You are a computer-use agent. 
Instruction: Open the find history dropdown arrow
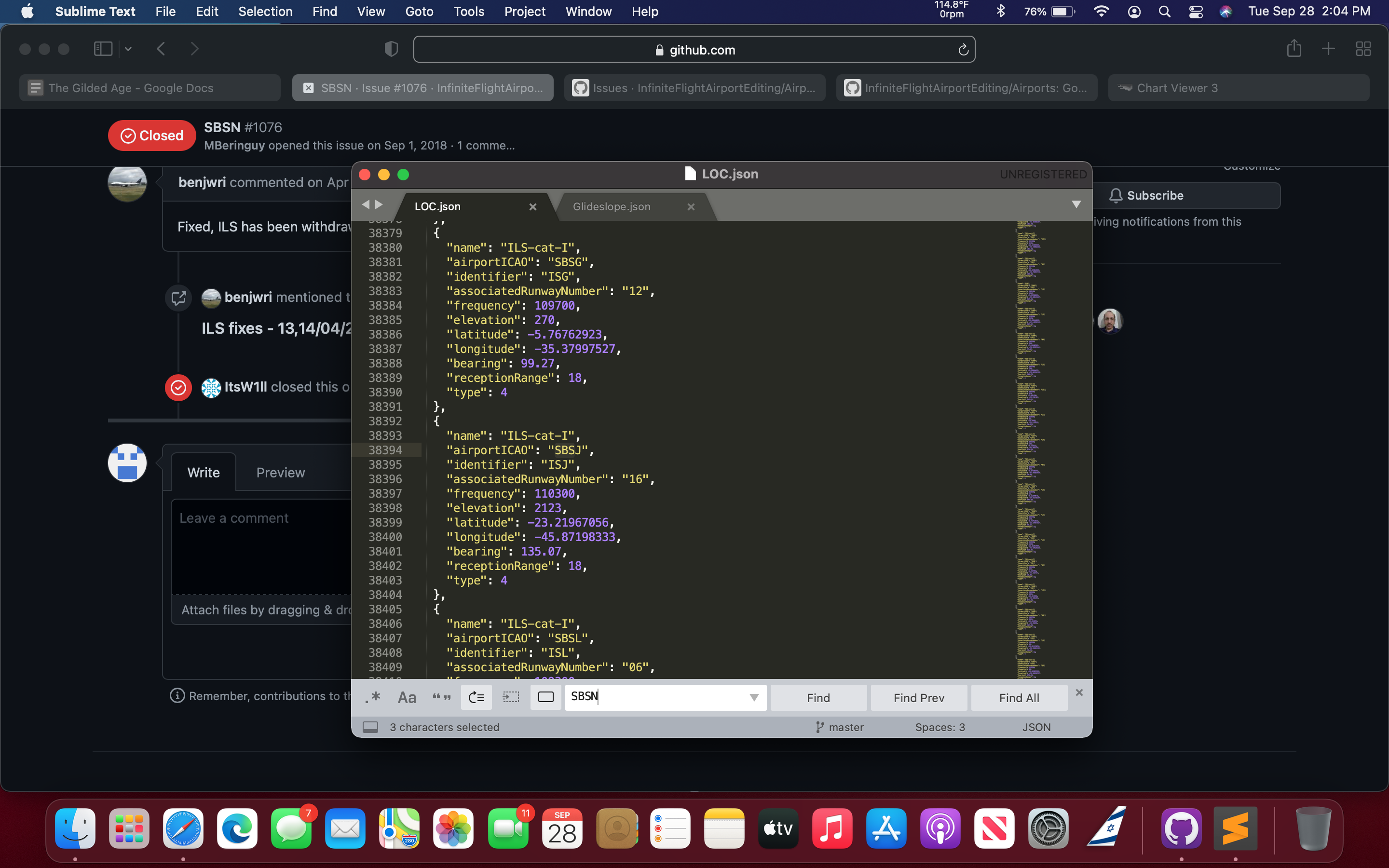click(754, 697)
